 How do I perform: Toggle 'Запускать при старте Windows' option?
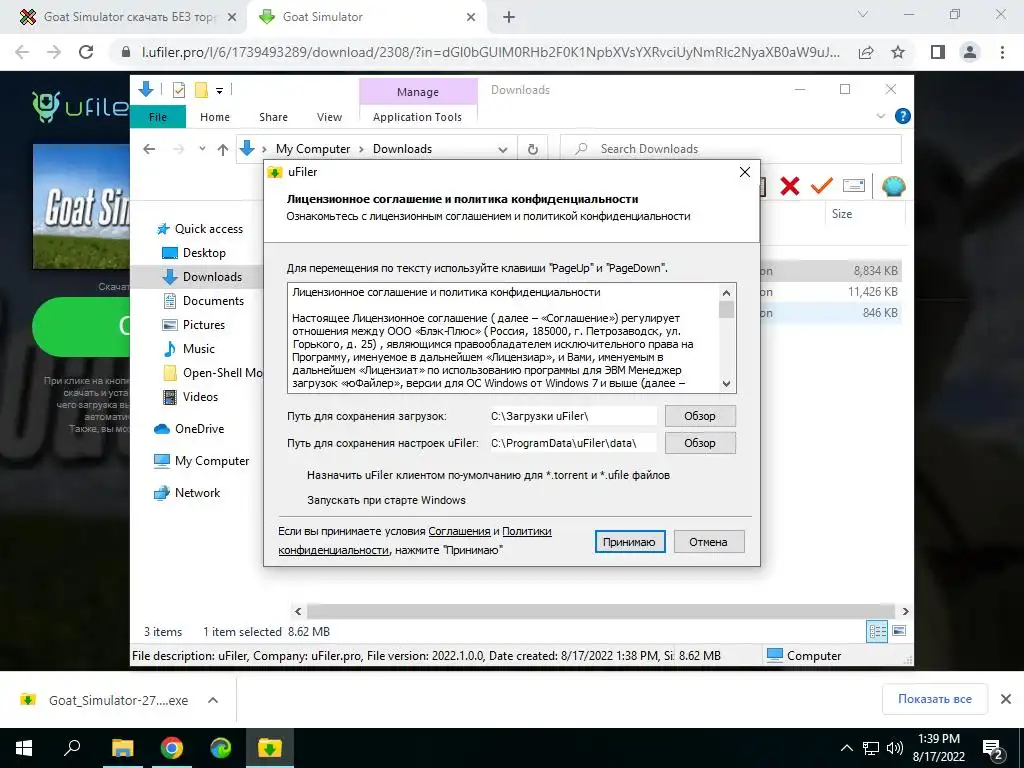pyautogui.click(x=386, y=500)
